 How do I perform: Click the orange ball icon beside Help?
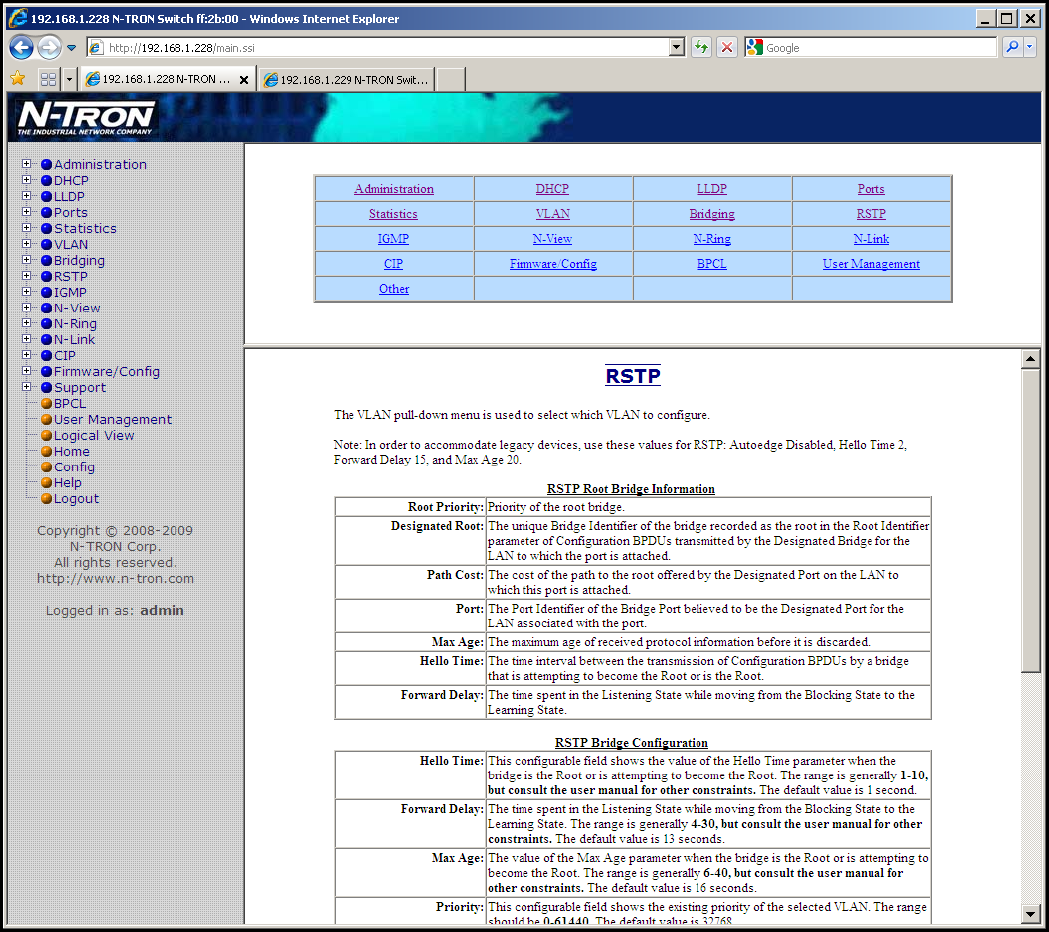pos(46,483)
